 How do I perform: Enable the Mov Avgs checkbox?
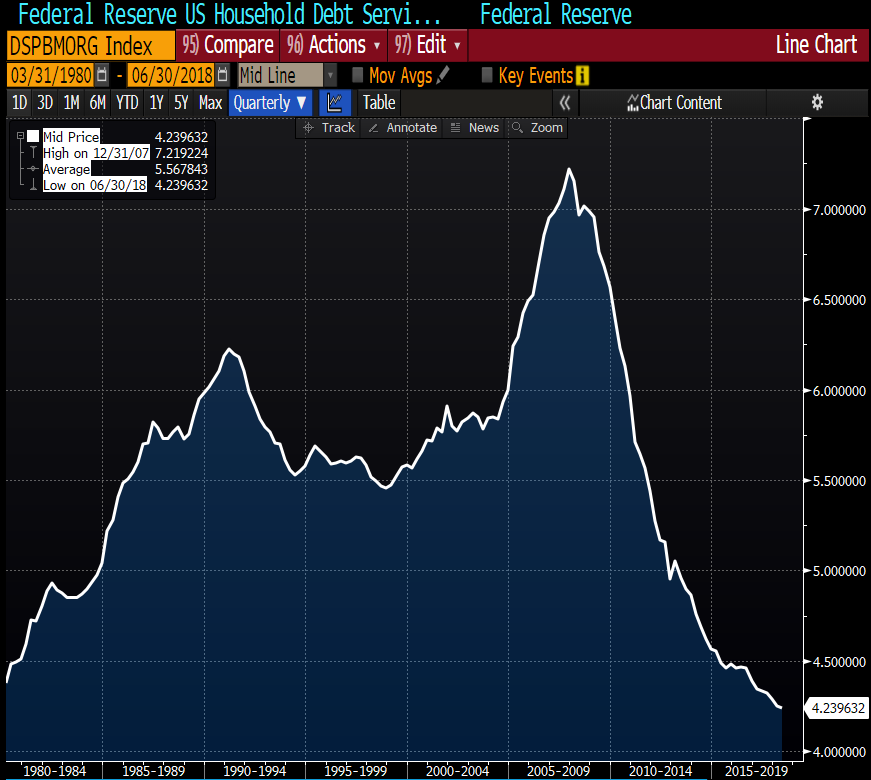[x=358, y=75]
